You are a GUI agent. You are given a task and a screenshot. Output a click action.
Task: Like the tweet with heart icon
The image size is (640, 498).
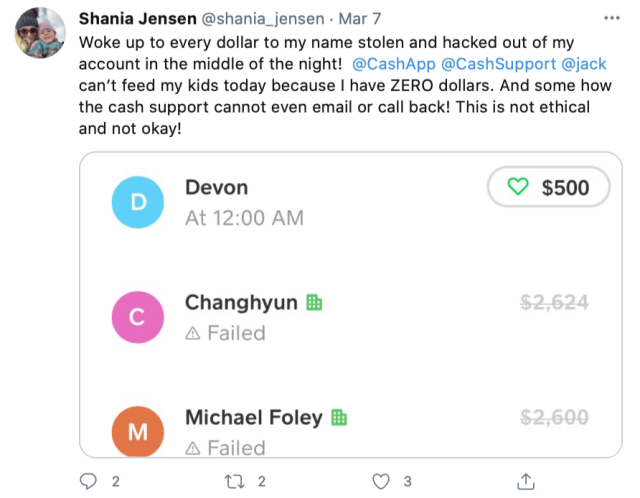[380, 481]
